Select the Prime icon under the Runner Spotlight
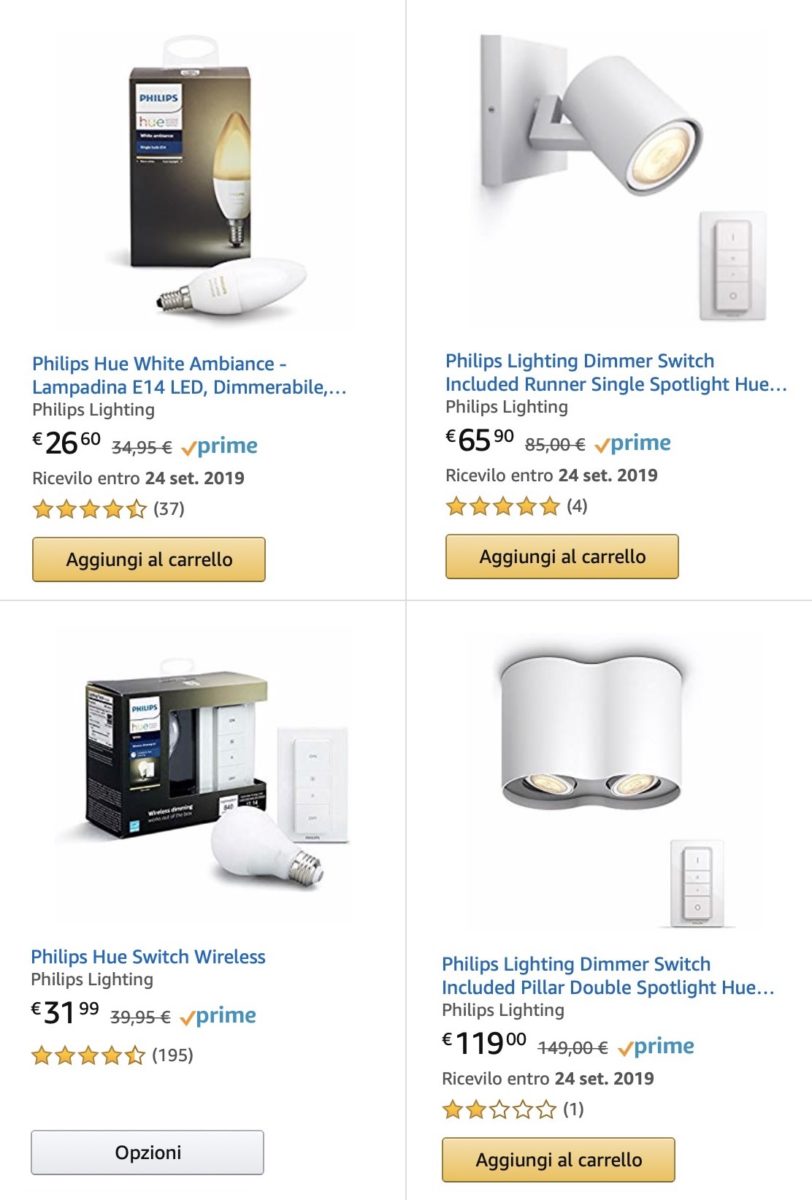Image resolution: width=812 pixels, height=1200 pixels. point(637,442)
